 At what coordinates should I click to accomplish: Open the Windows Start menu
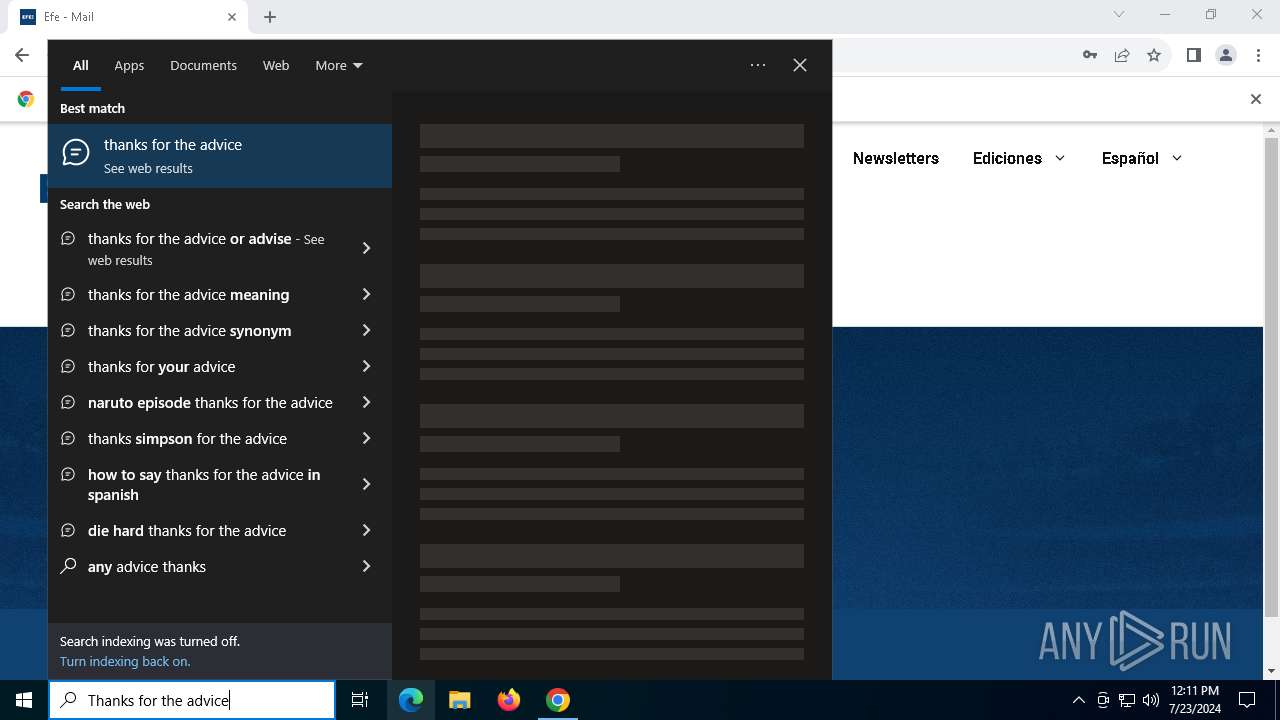(24, 700)
